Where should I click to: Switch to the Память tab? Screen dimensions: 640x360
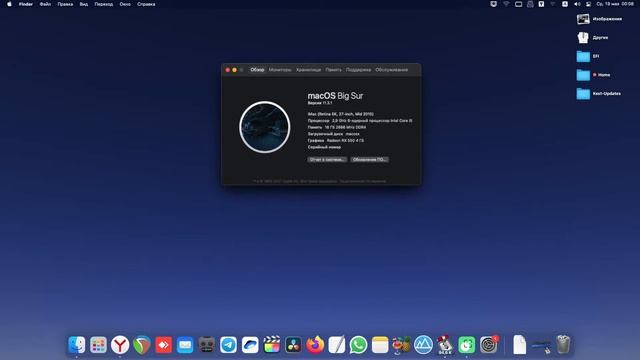click(333, 70)
